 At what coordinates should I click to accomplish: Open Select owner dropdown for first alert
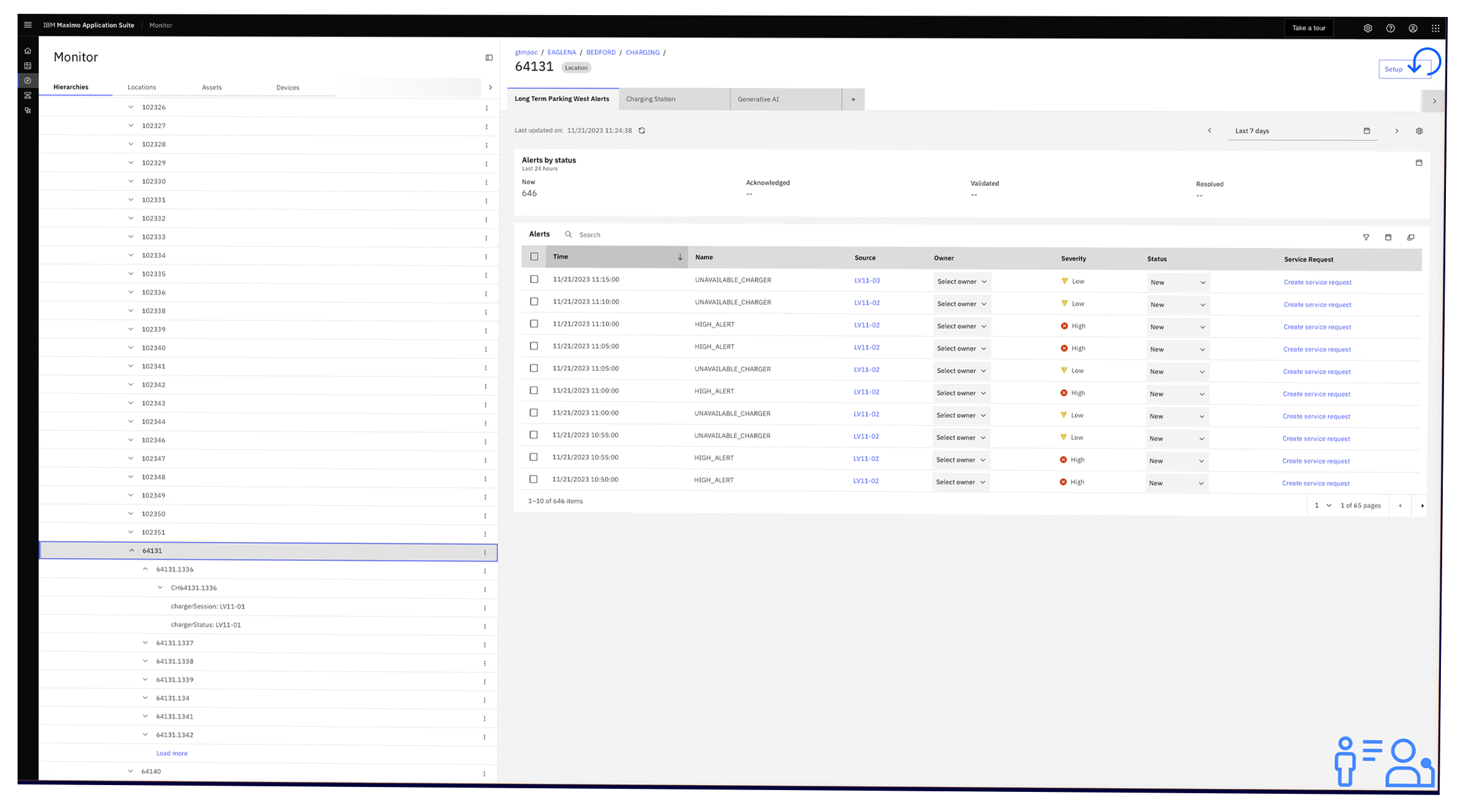coord(961,282)
